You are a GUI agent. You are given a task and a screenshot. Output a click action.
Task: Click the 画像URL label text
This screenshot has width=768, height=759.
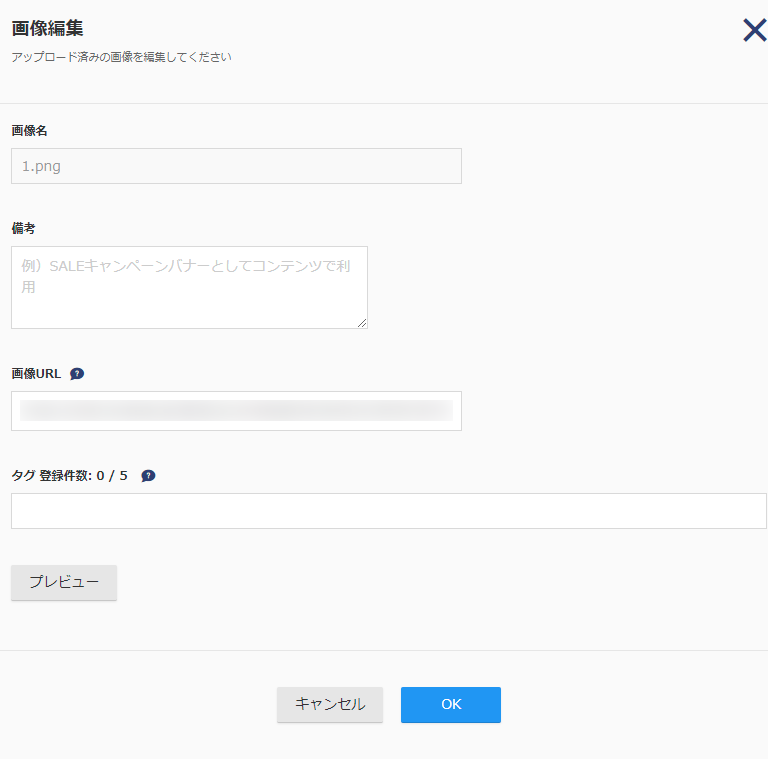click(36, 374)
